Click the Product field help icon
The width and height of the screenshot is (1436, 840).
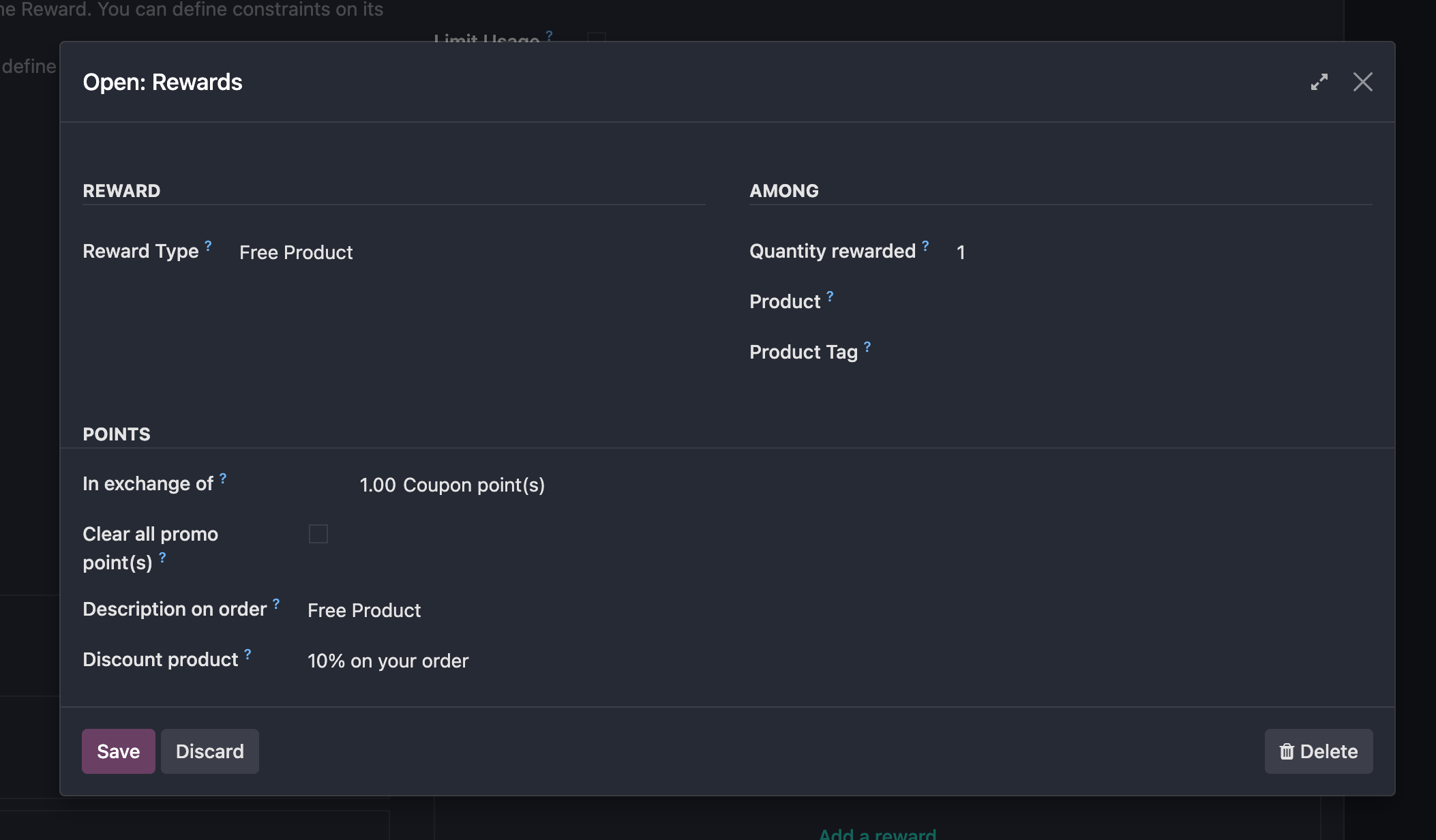(x=830, y=296)
